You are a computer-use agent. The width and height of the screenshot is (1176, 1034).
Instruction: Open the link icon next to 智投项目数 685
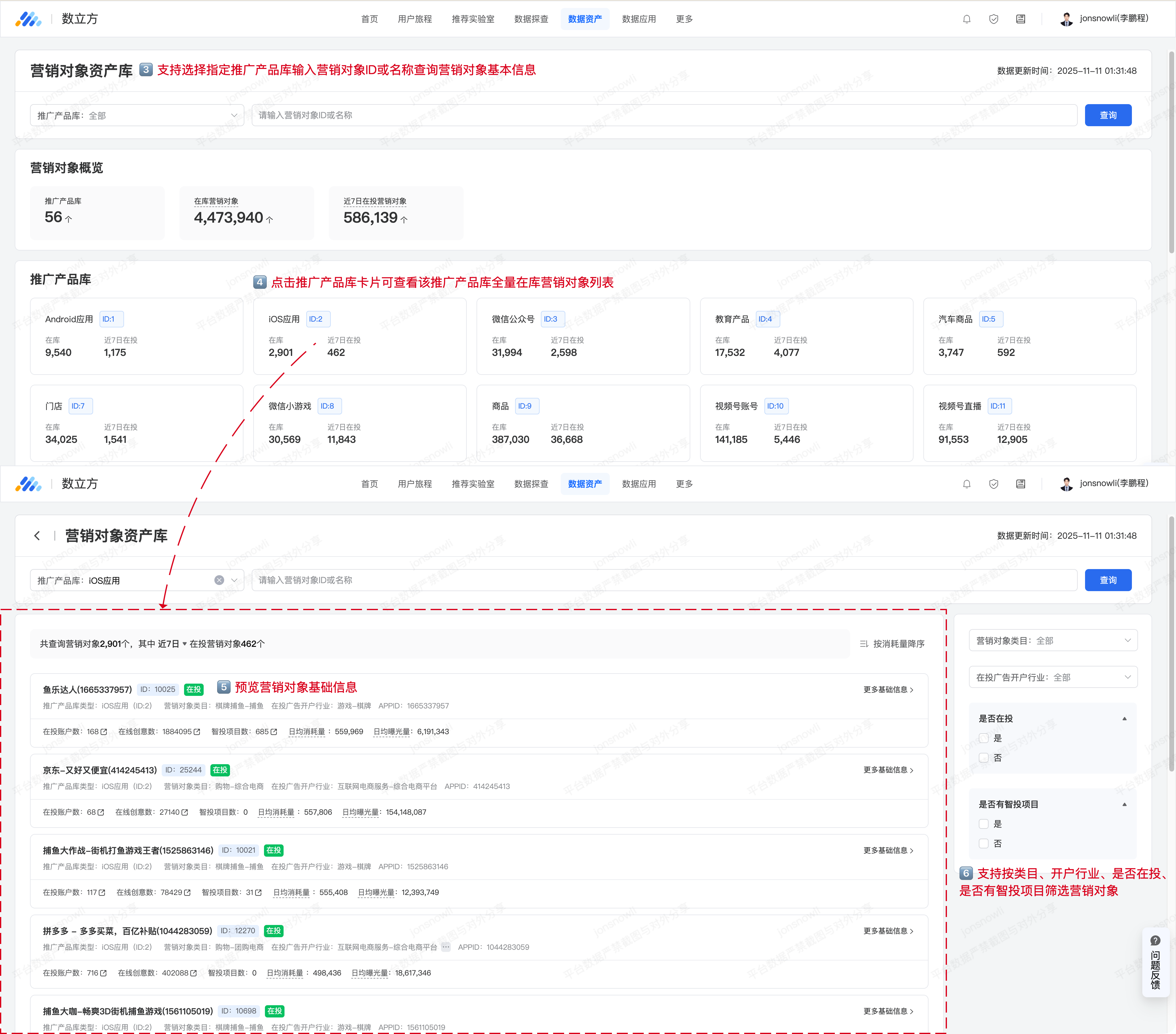click(274, 732)
